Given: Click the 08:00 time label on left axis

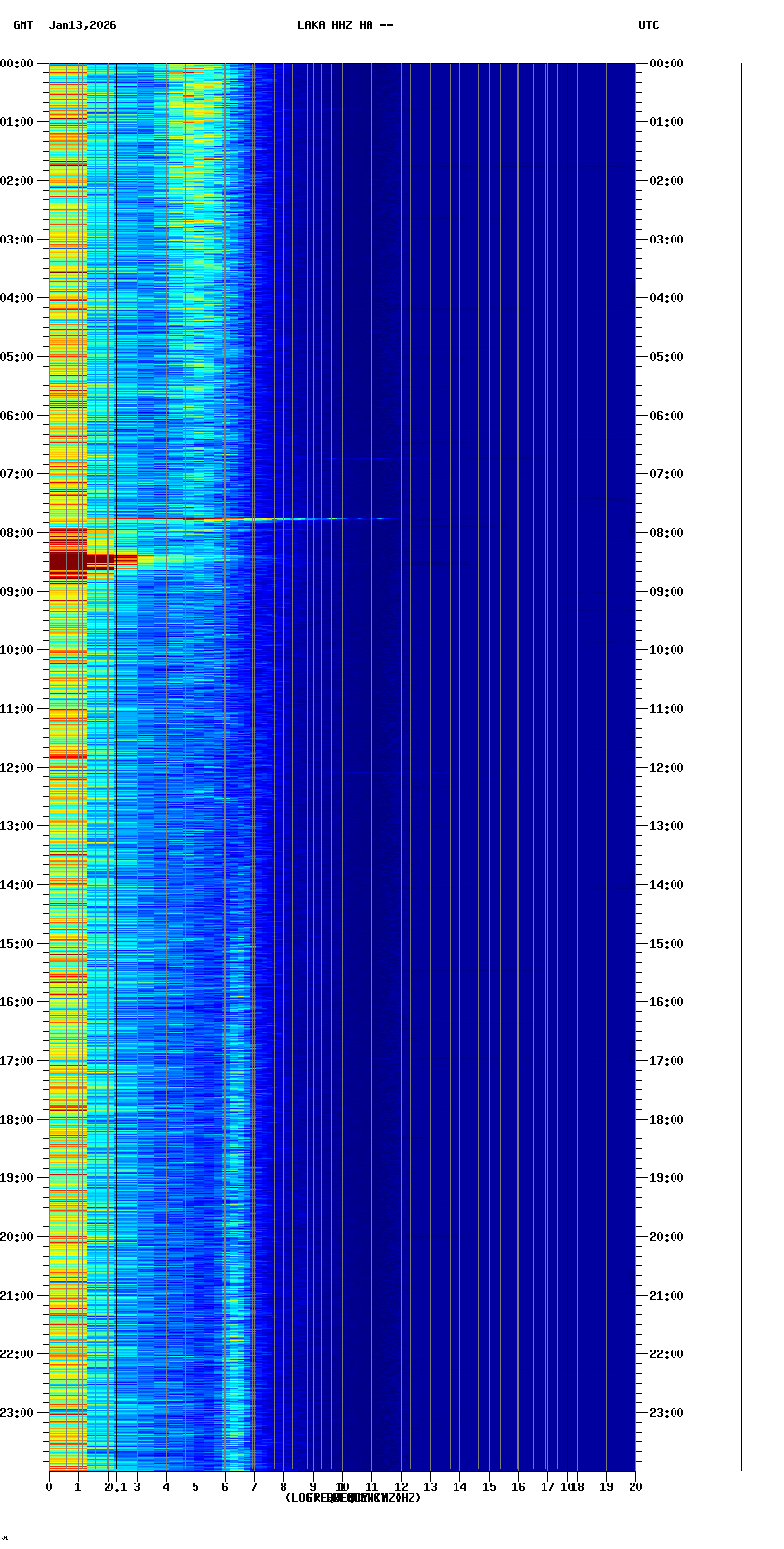Looking at the screenshot, I should (18, 533).
